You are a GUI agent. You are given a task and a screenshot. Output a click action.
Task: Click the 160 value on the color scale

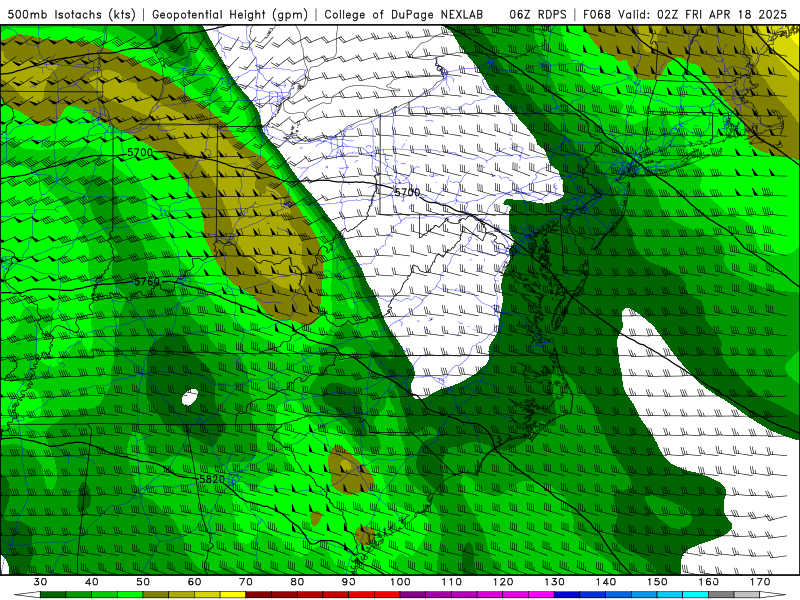(x=709, y=582)
